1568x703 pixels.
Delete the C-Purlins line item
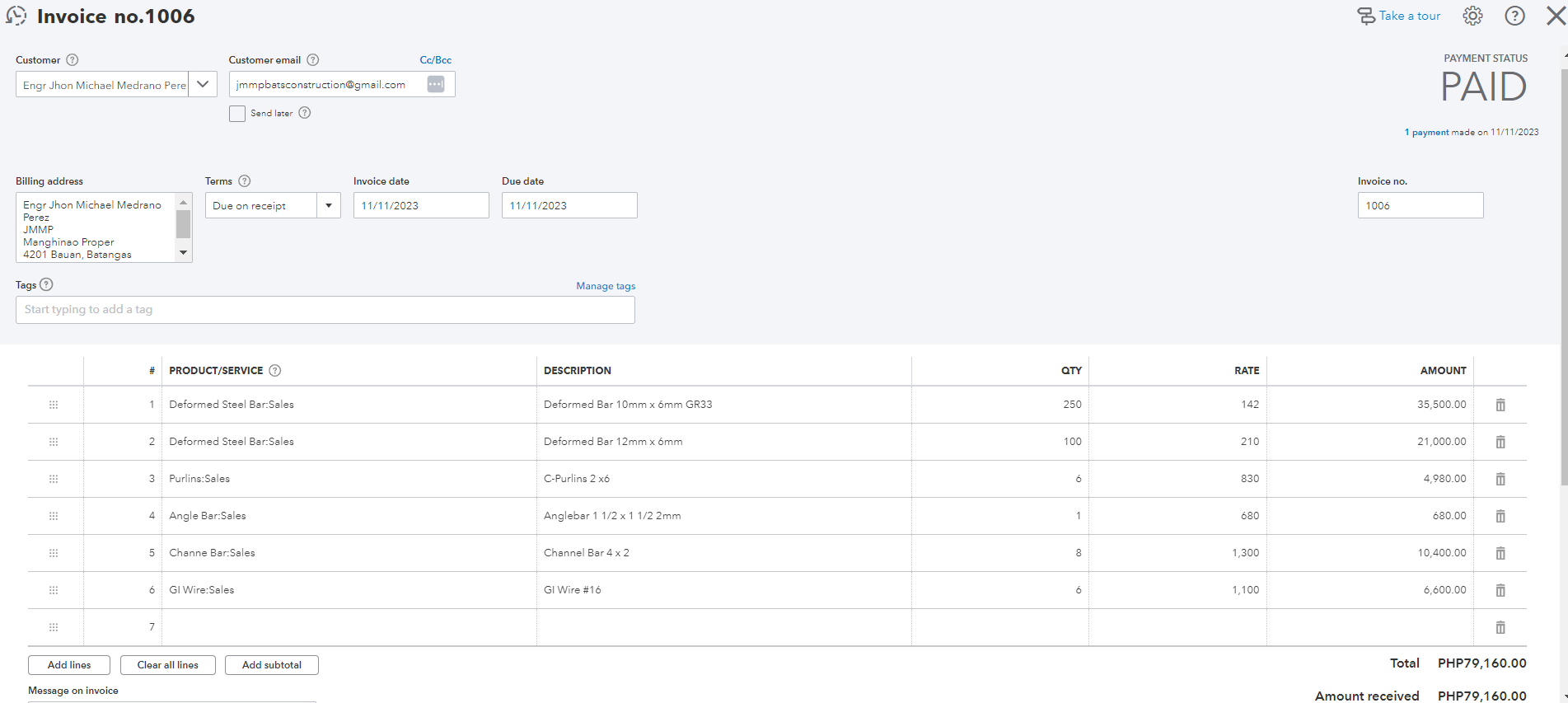(1500, 479)
